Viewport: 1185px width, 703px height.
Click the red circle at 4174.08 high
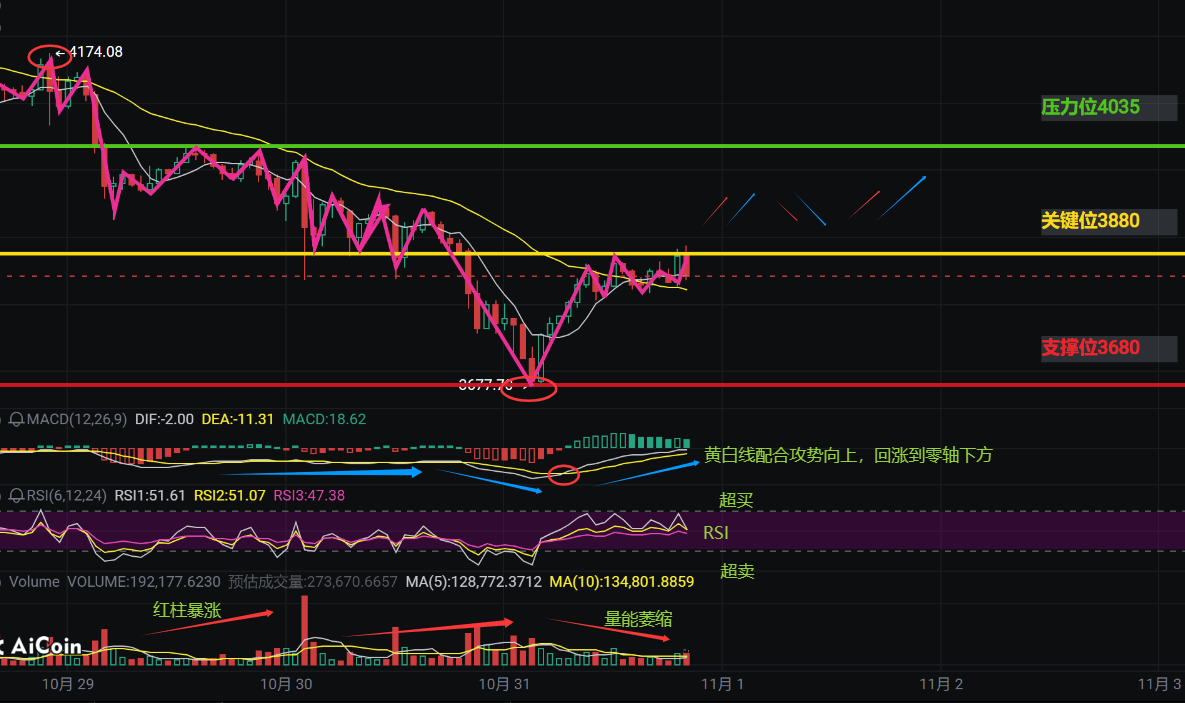49,55
